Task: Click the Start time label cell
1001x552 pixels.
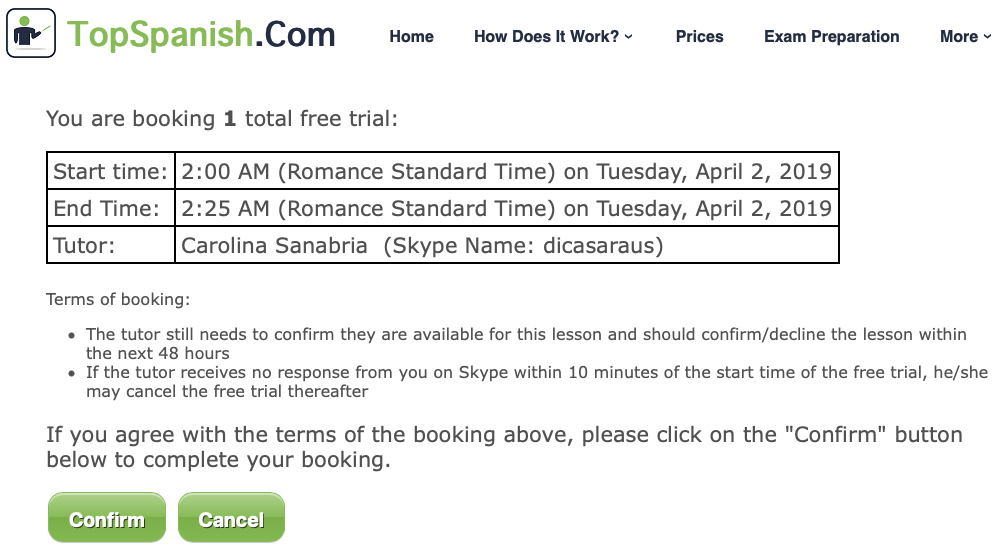Action: pos(110,171)
